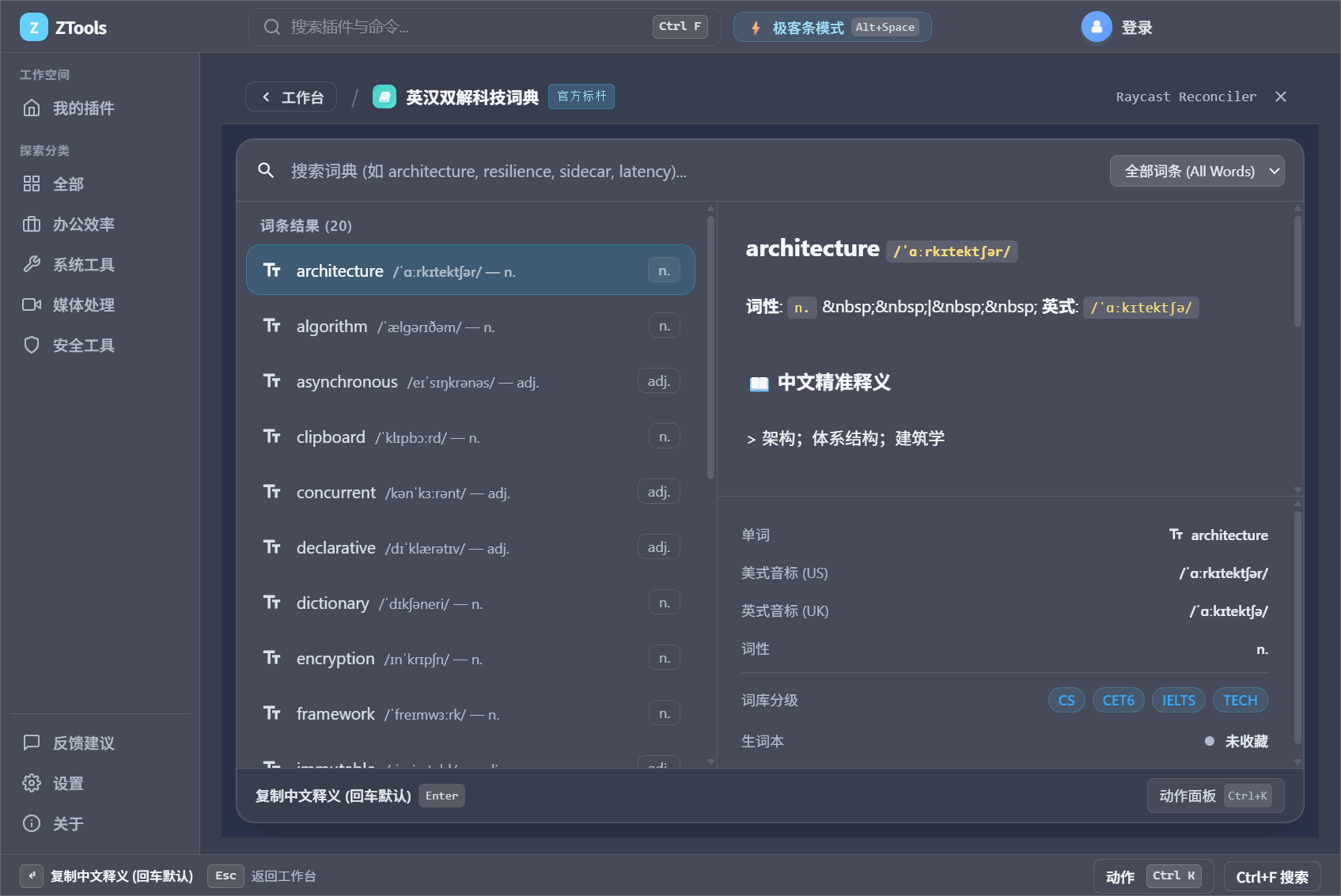1341x896 pixels.
Task: Go back to 工作台
Action: [291, 97]
